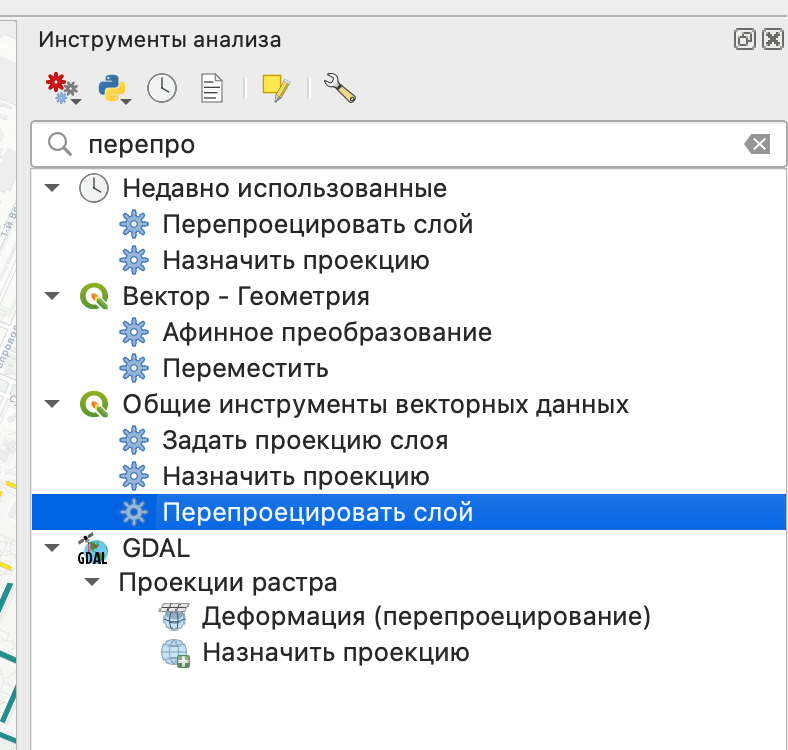The width and height of the screenshot is (788, 750).
Task: Collapse Общие инструменты векторных данных group
Action: click(52, 404)
